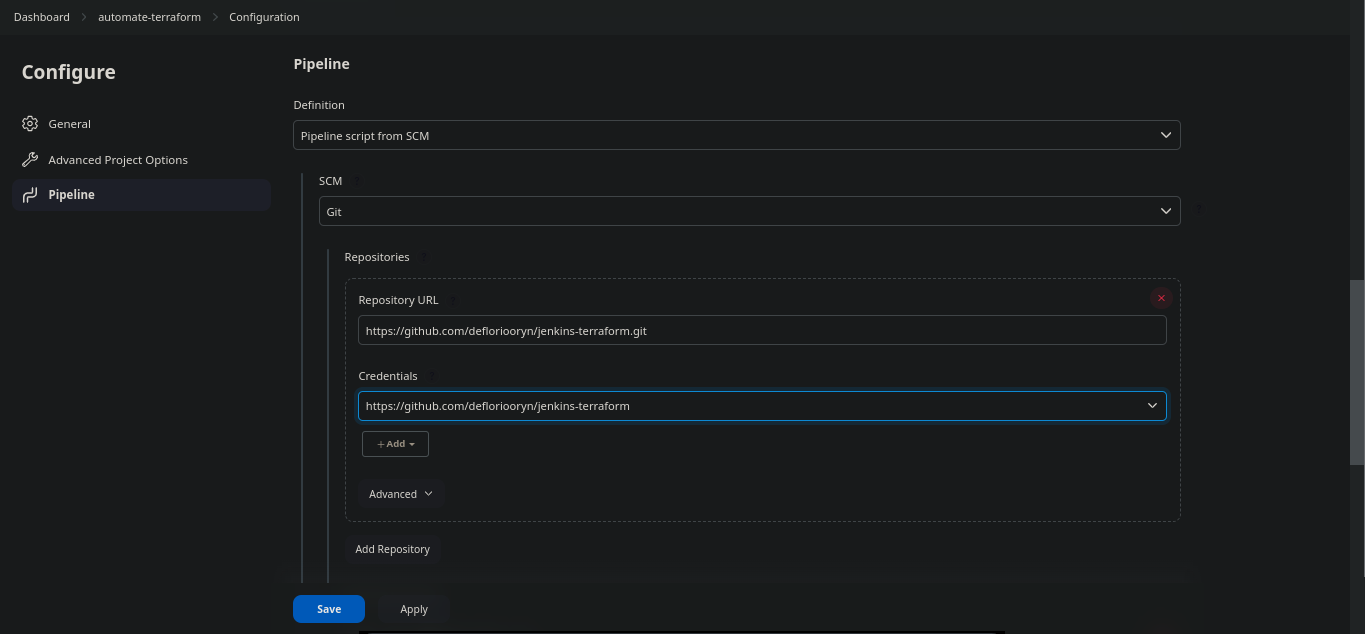
Task: Open the Definition dropdown
Action: point(736,135)
